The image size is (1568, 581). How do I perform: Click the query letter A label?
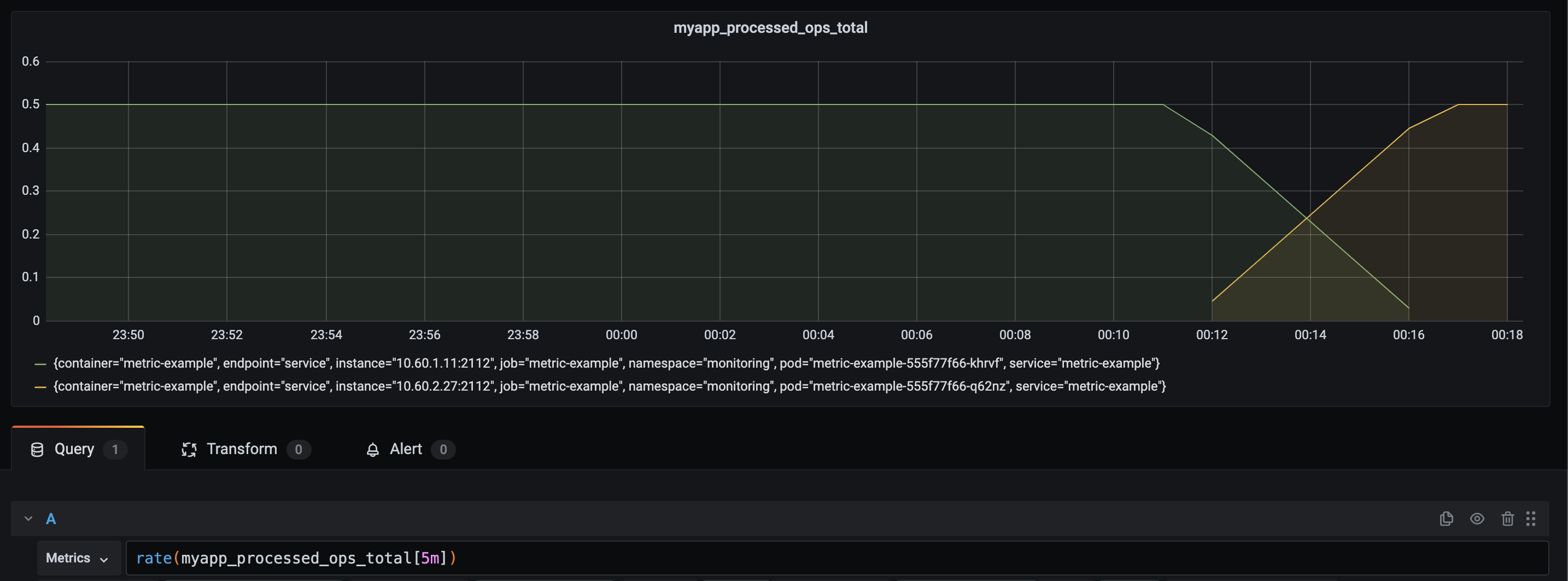[x=51, y=519]
